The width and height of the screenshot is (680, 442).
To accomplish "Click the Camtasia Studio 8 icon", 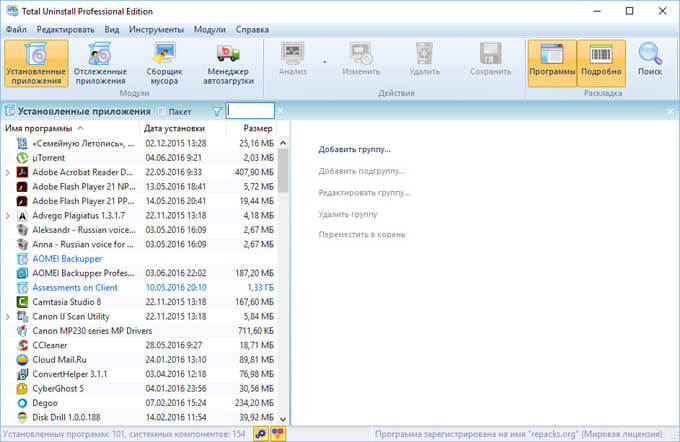I will [x=22, y=302].
